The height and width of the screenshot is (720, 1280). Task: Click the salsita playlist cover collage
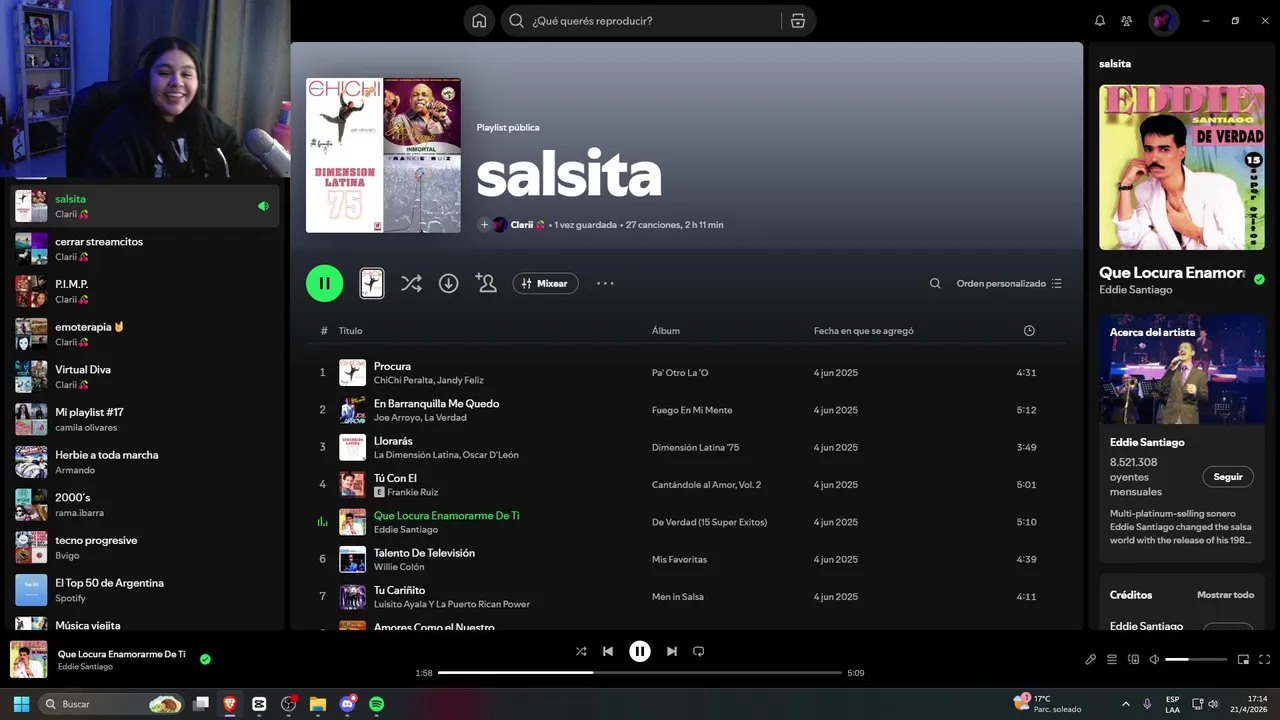coord(383,155)
